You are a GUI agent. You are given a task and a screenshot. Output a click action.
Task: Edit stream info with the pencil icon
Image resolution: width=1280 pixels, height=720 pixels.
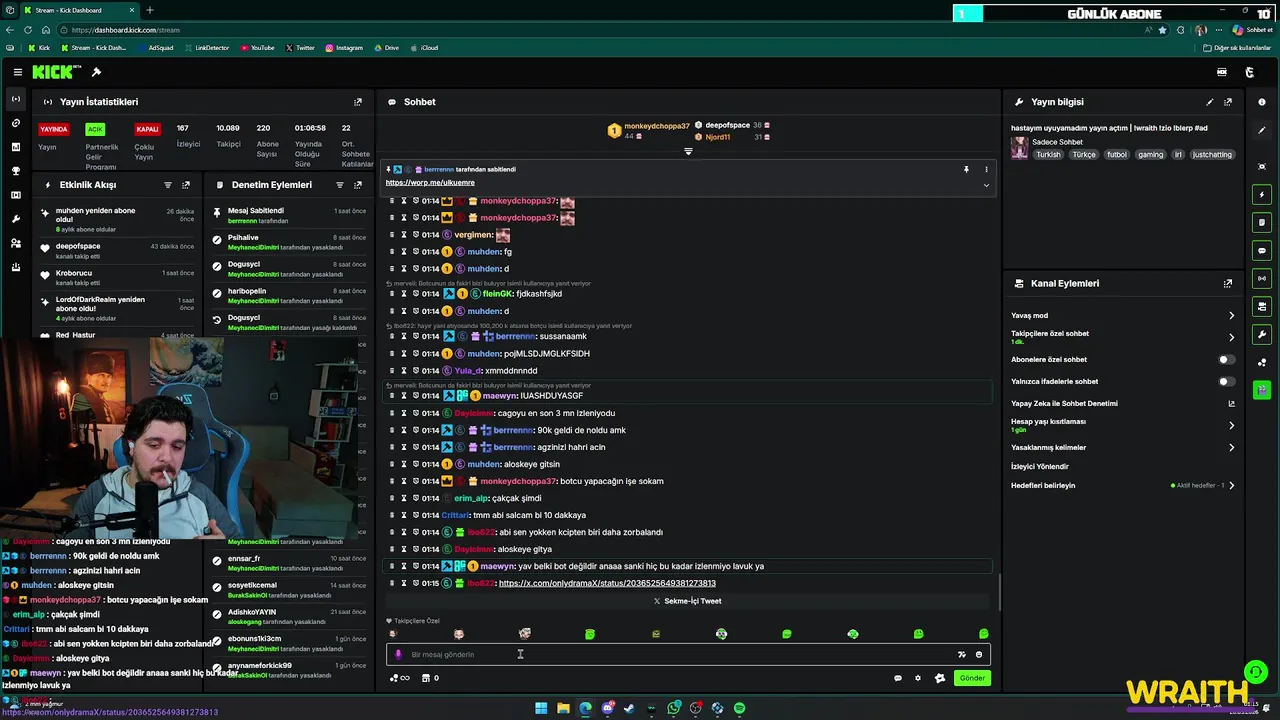pos(1210,102)
